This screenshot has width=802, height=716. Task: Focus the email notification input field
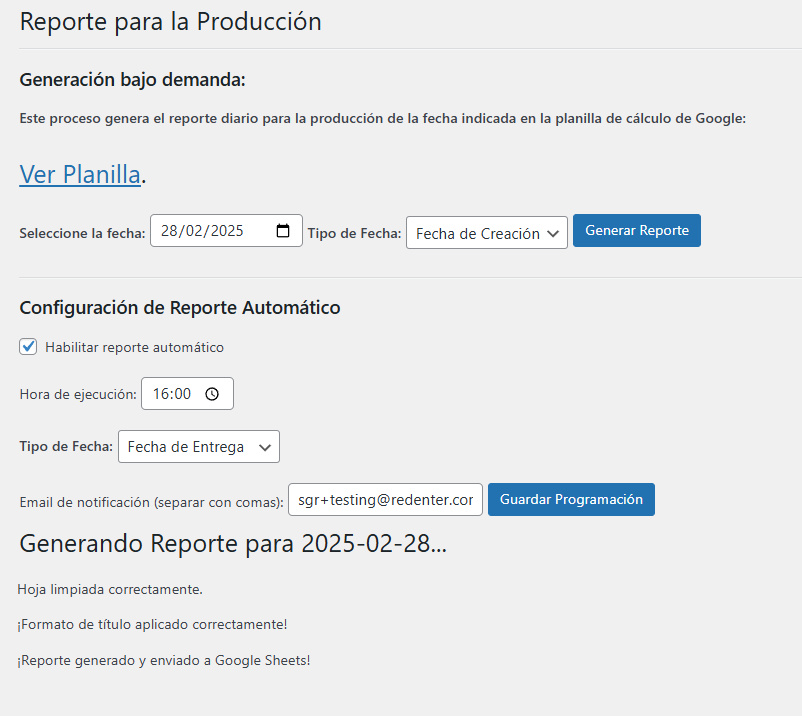[385, 500]
